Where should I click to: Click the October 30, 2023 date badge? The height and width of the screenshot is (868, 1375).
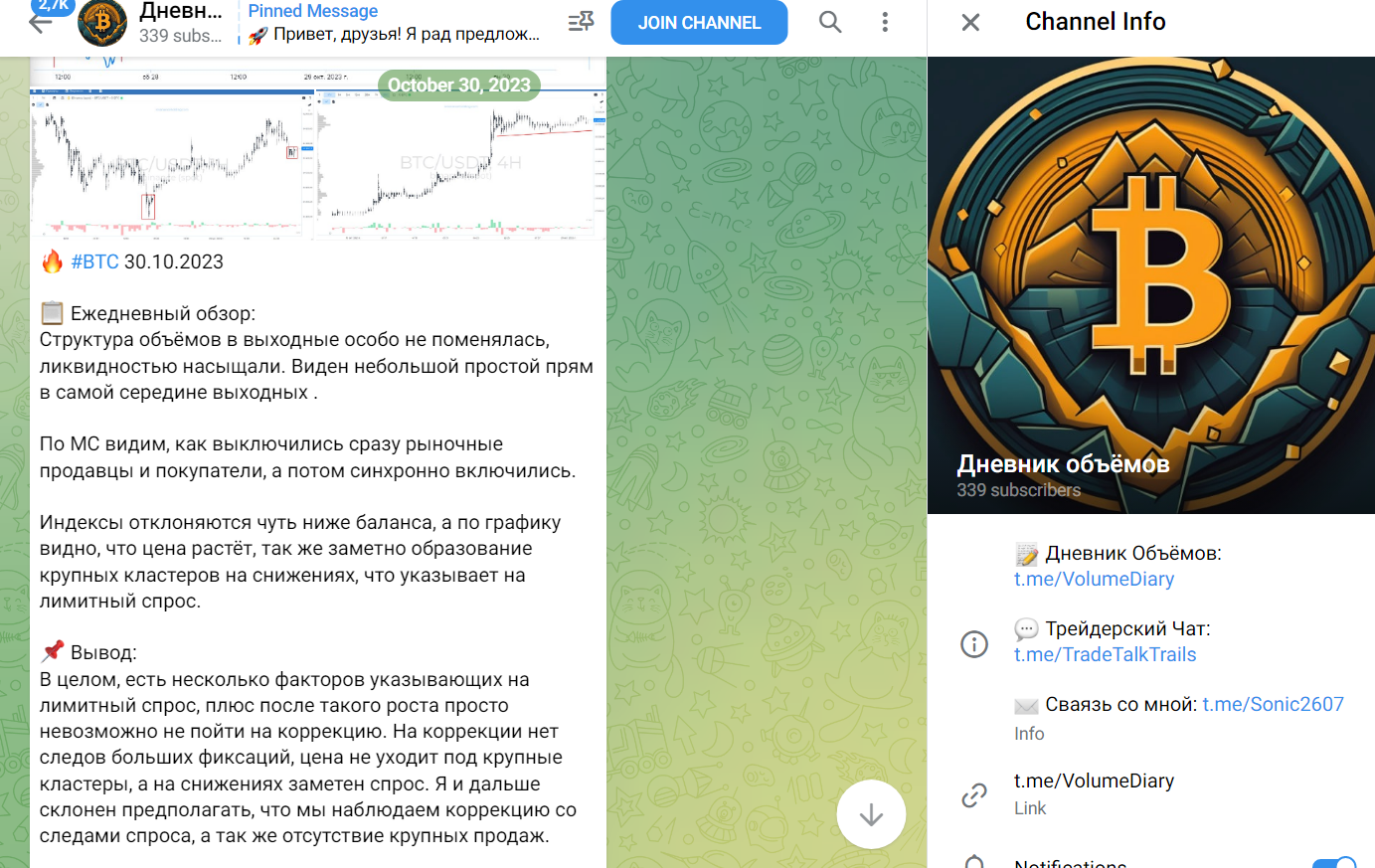[459, 85]
